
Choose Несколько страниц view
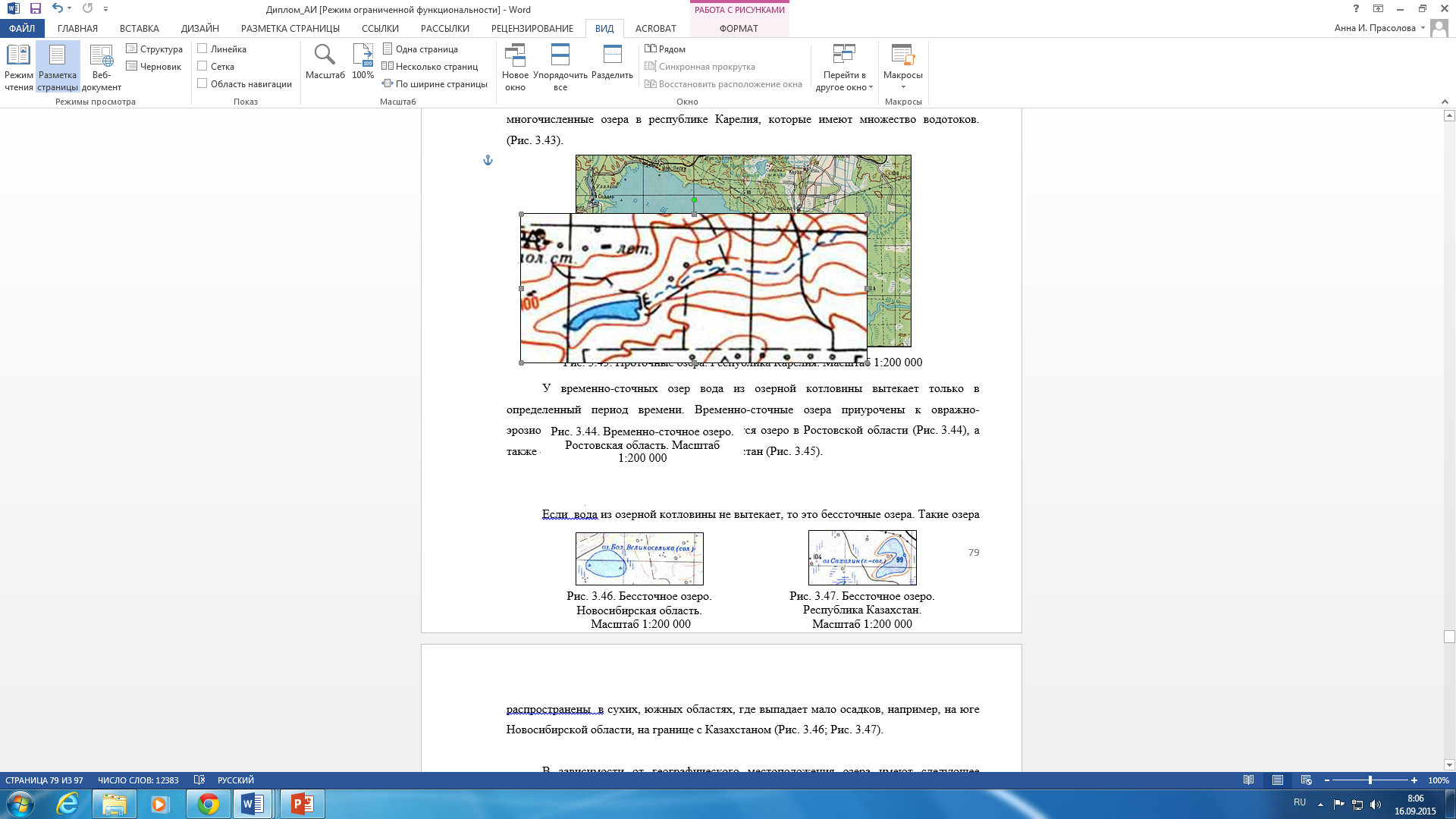click(430, 67)
